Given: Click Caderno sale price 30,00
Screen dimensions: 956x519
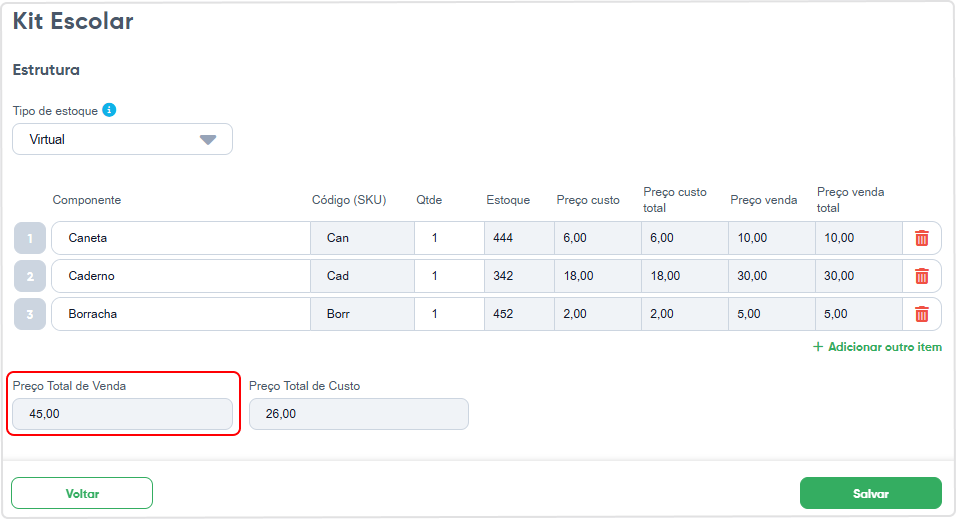Looking at the screenshot, I should (771, 276).
